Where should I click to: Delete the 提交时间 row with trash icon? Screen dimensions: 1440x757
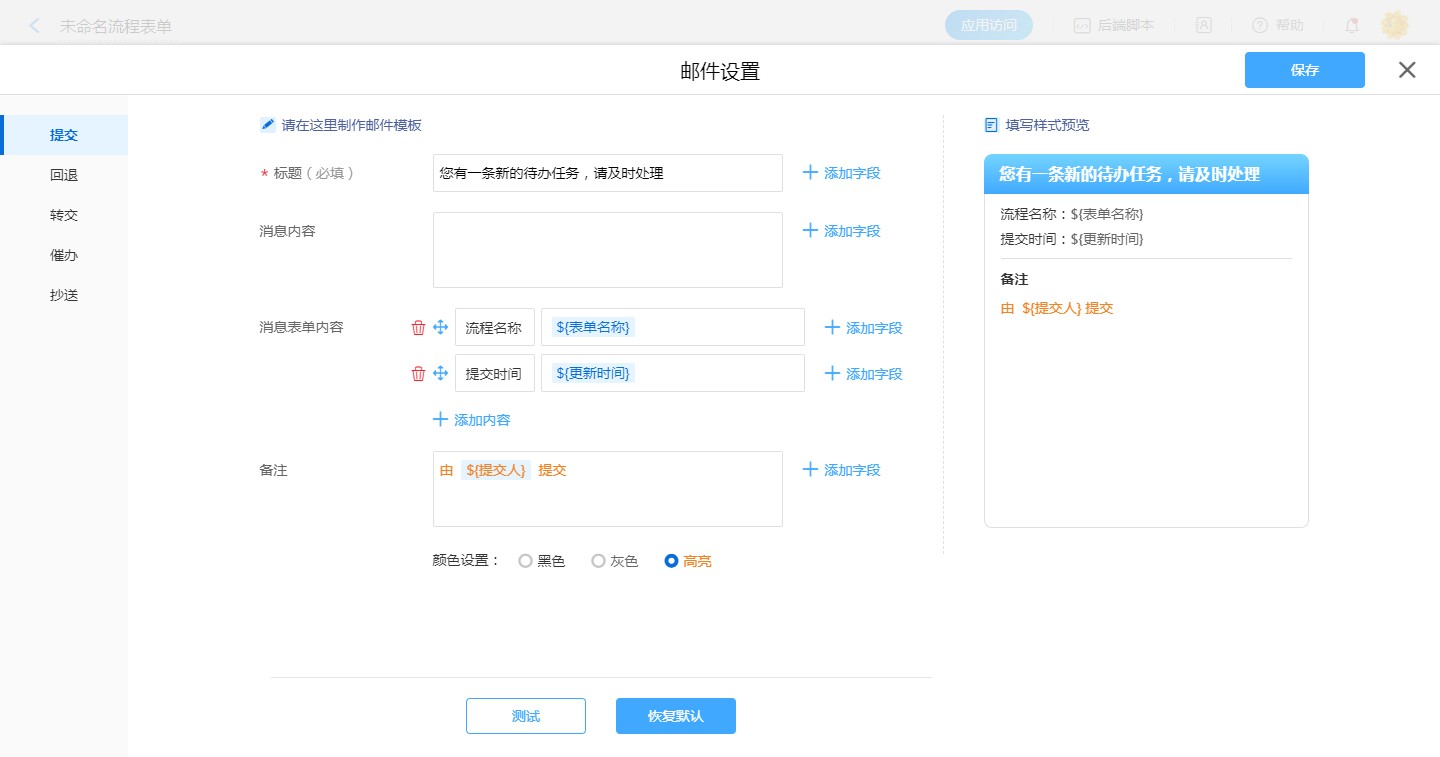click(x=418, y=374)
